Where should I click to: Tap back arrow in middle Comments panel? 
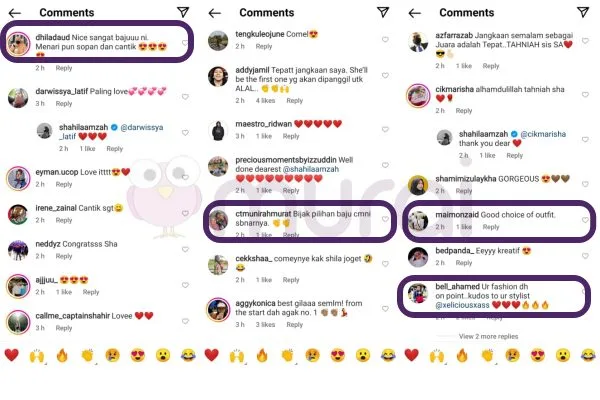click(215, 13)
